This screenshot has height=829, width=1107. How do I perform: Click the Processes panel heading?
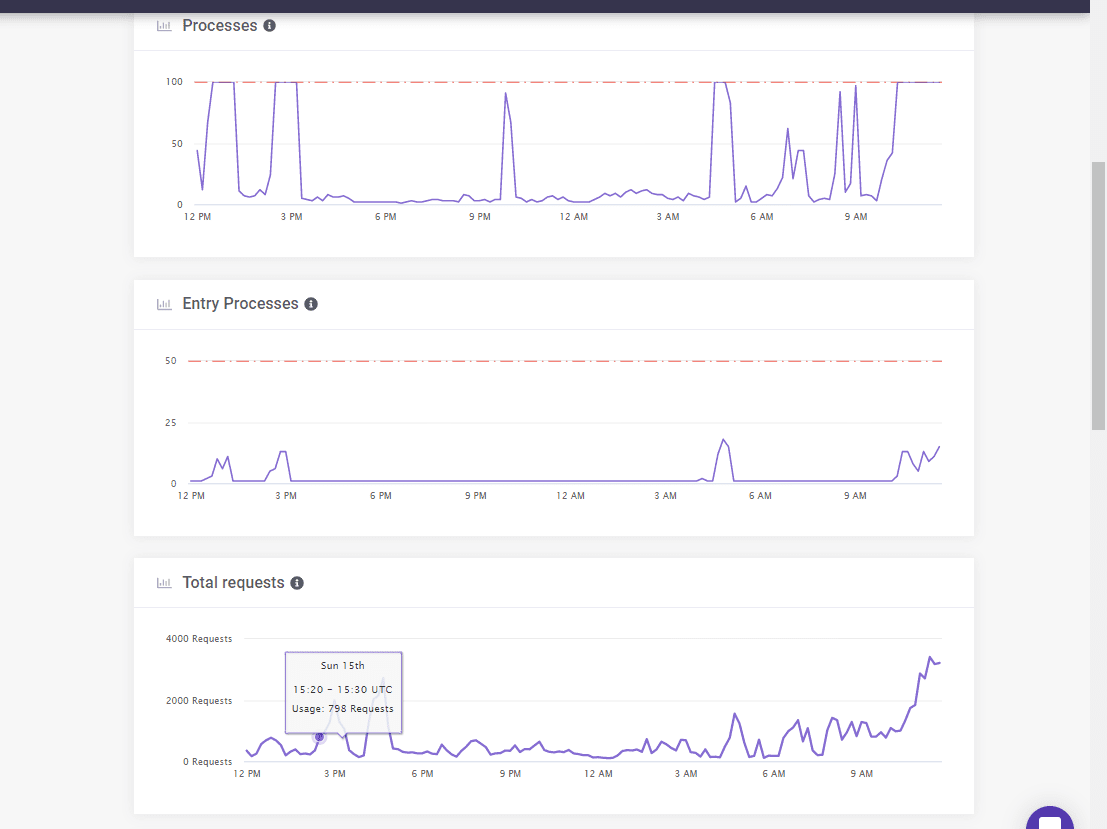point(219,26)
